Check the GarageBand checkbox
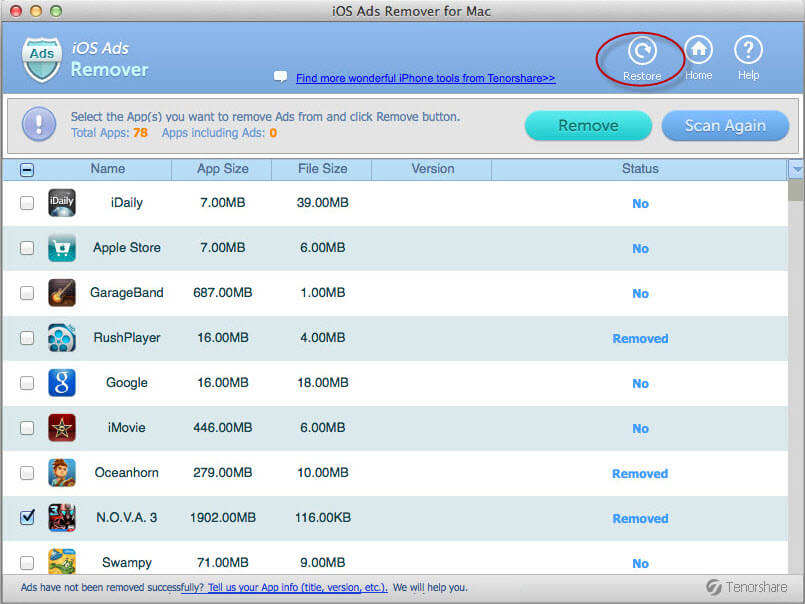The width and height of the screenshot is (805, 604). (x=27, y=293)
